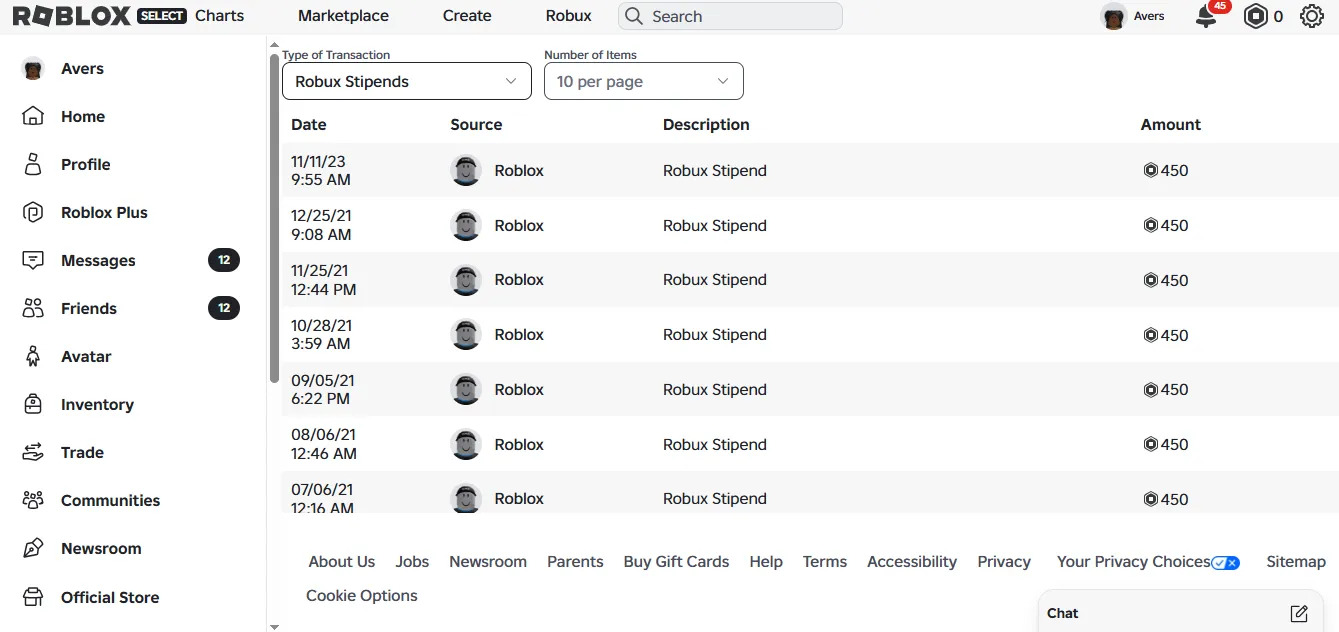Open the Sitemap footer link
The height and width of the screenshot is (632, 1339).
[x=1296, y=562]
